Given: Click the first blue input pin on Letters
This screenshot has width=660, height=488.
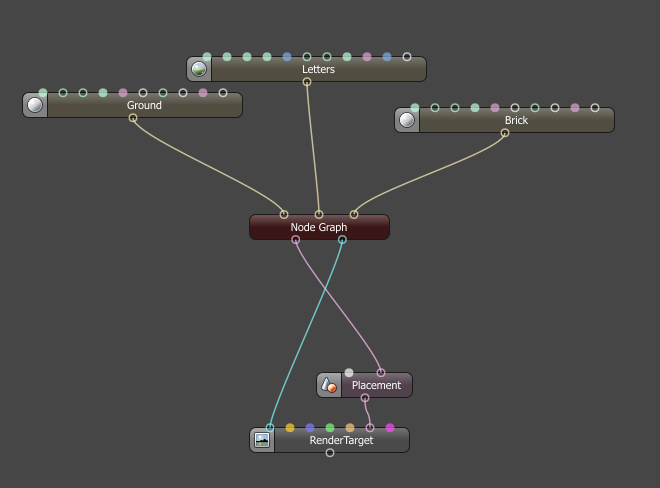Looking at the screenshot, I should [x=287, y=56].
